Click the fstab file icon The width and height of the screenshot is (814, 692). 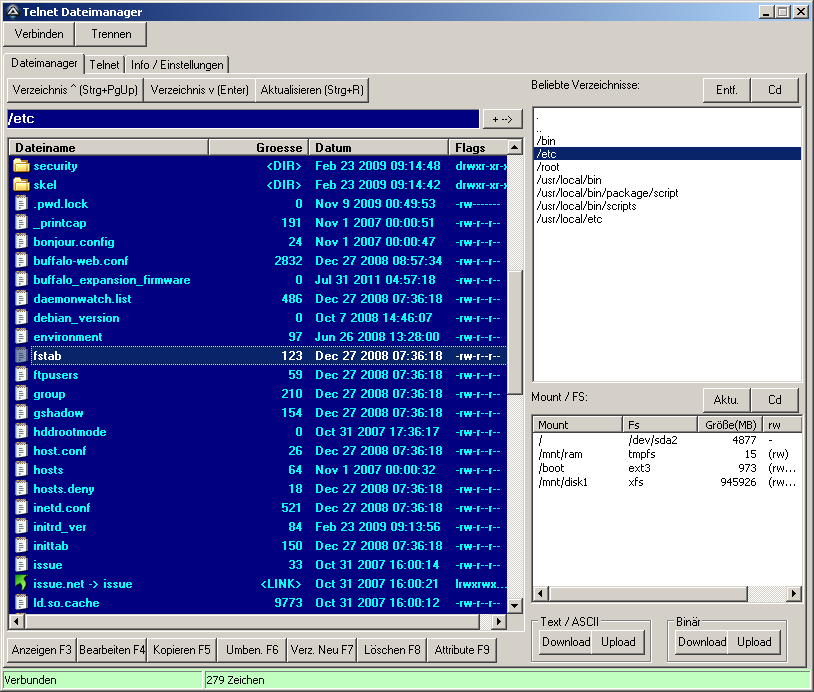pyautogui.click(x=21, y=356)
